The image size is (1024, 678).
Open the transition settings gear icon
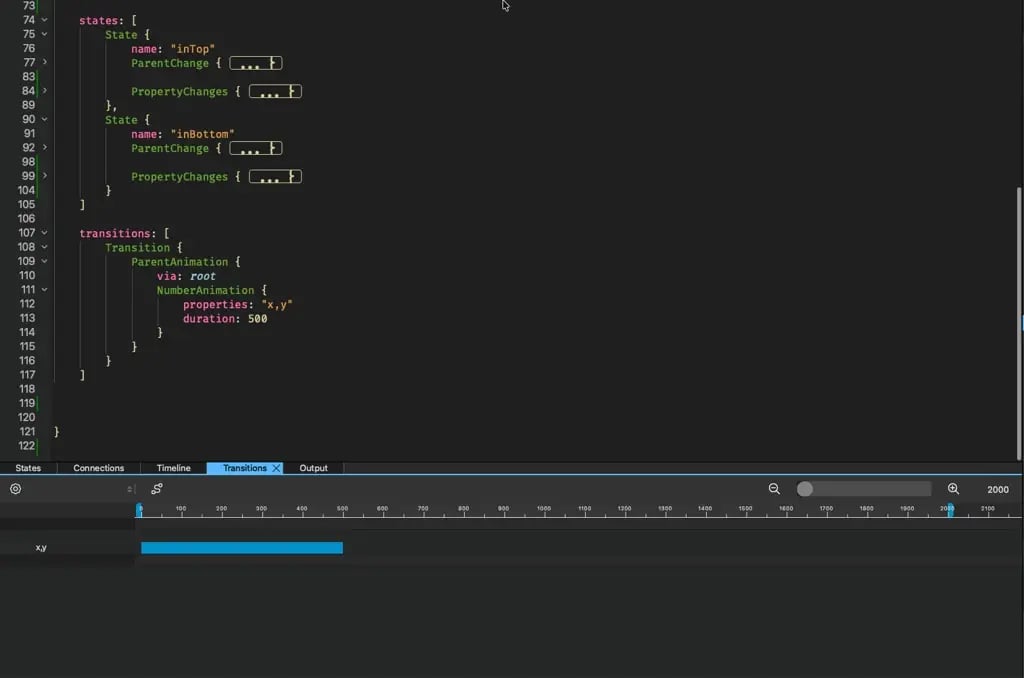14,489
